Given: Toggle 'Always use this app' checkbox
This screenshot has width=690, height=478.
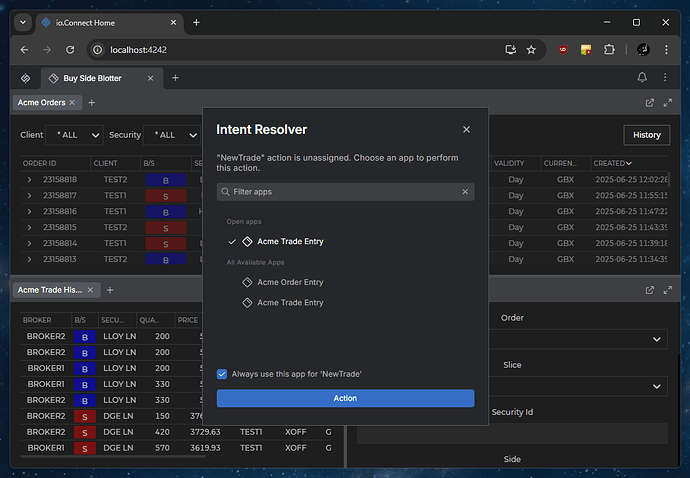Looking at the screenshot, I should pyautogui.click(x=222, y=373).
